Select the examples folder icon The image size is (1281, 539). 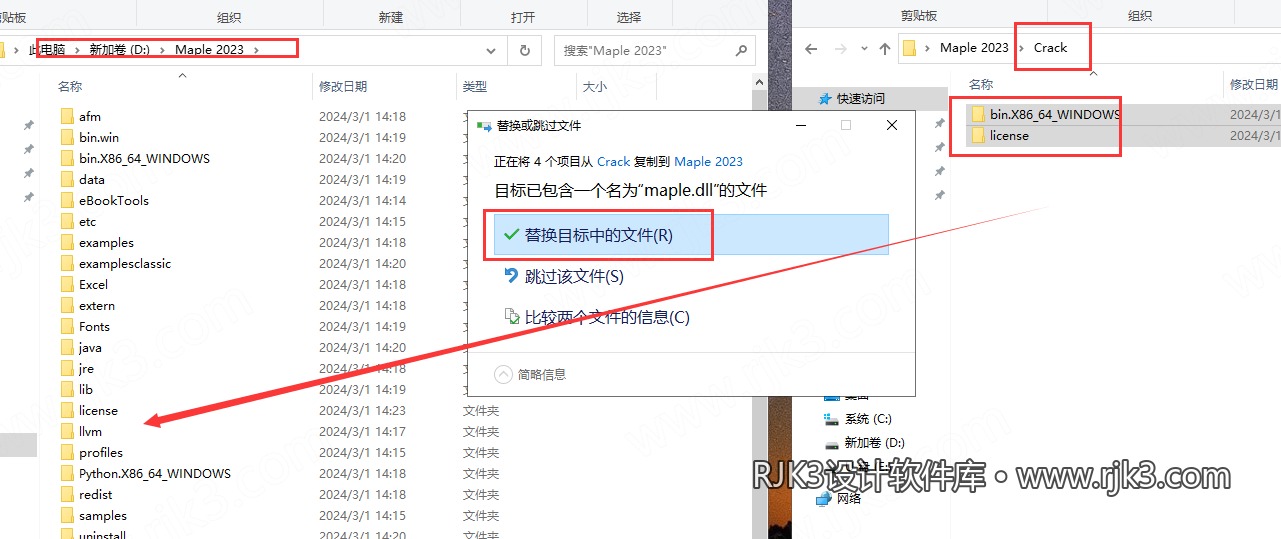pos(67,242)
